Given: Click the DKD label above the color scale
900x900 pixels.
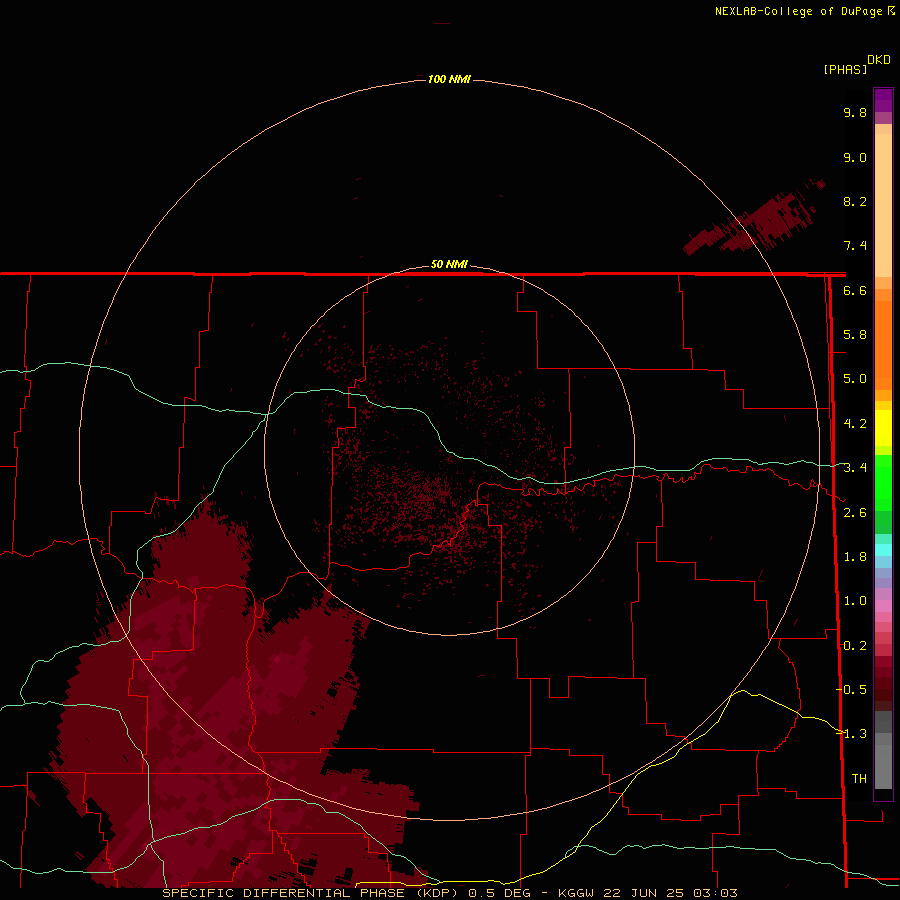Looking at the screenshot, I should pyautogui.click(x=879, y=60).
